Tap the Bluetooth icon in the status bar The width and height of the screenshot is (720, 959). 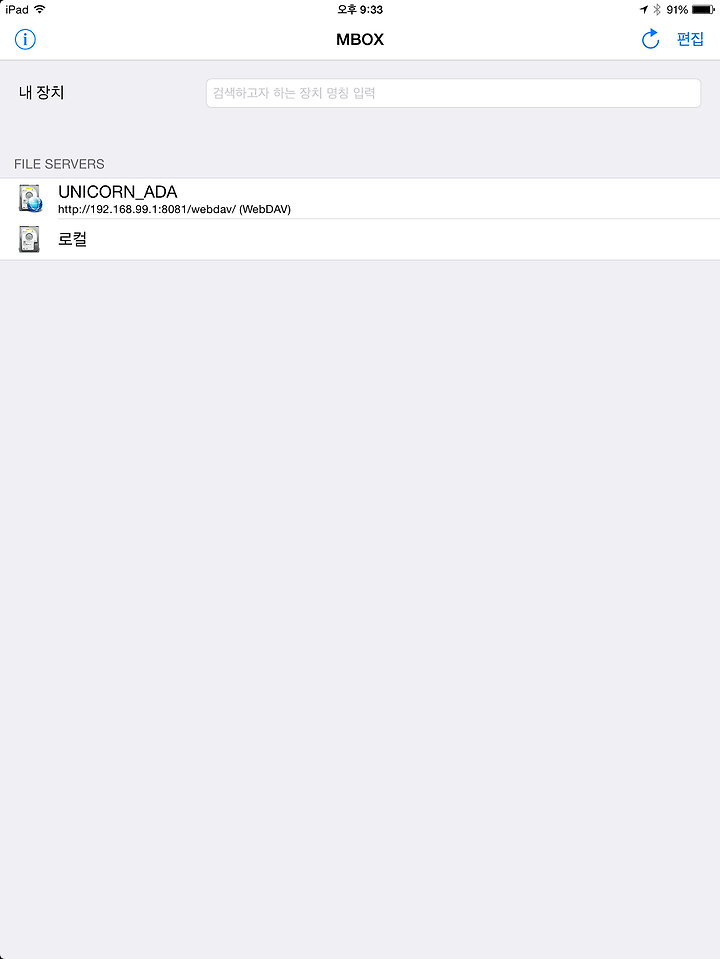point(657,9)
